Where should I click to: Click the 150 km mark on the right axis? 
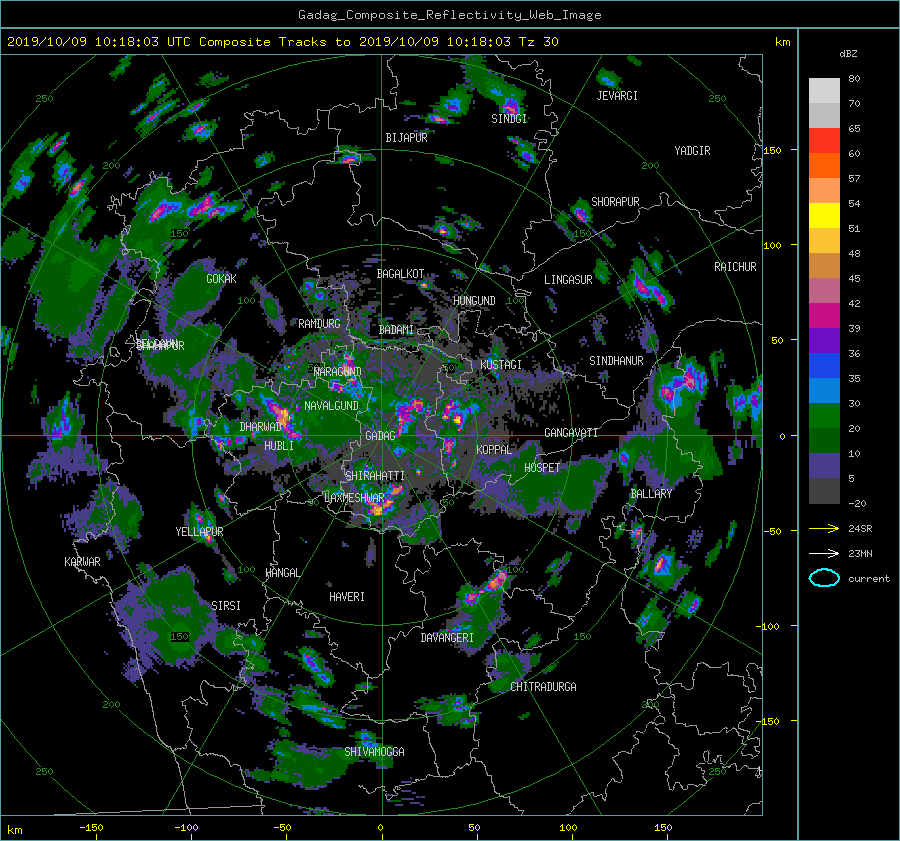[x=773, y=150]
